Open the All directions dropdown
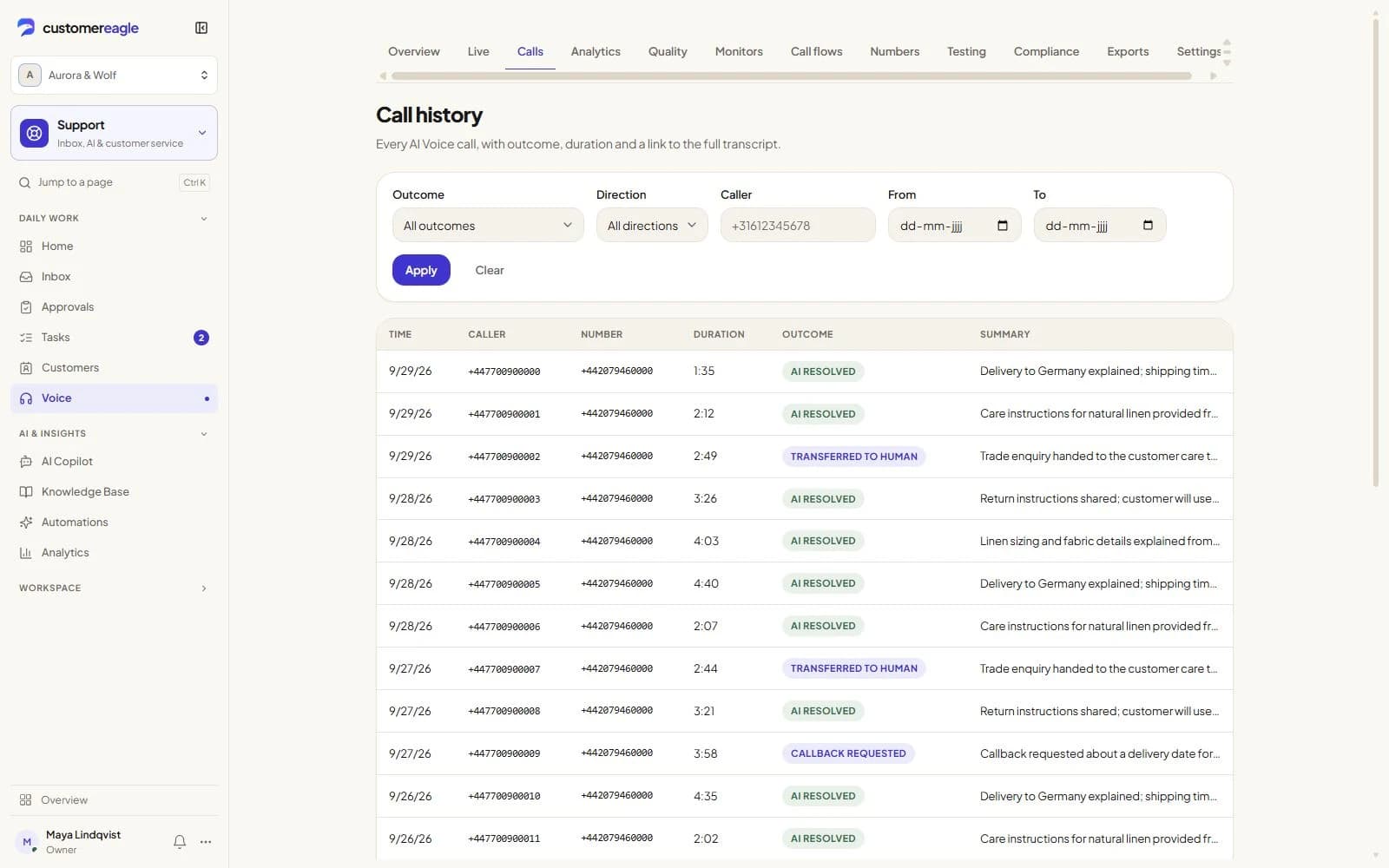This screenshot has width=1389, height=868. point(652,226)
